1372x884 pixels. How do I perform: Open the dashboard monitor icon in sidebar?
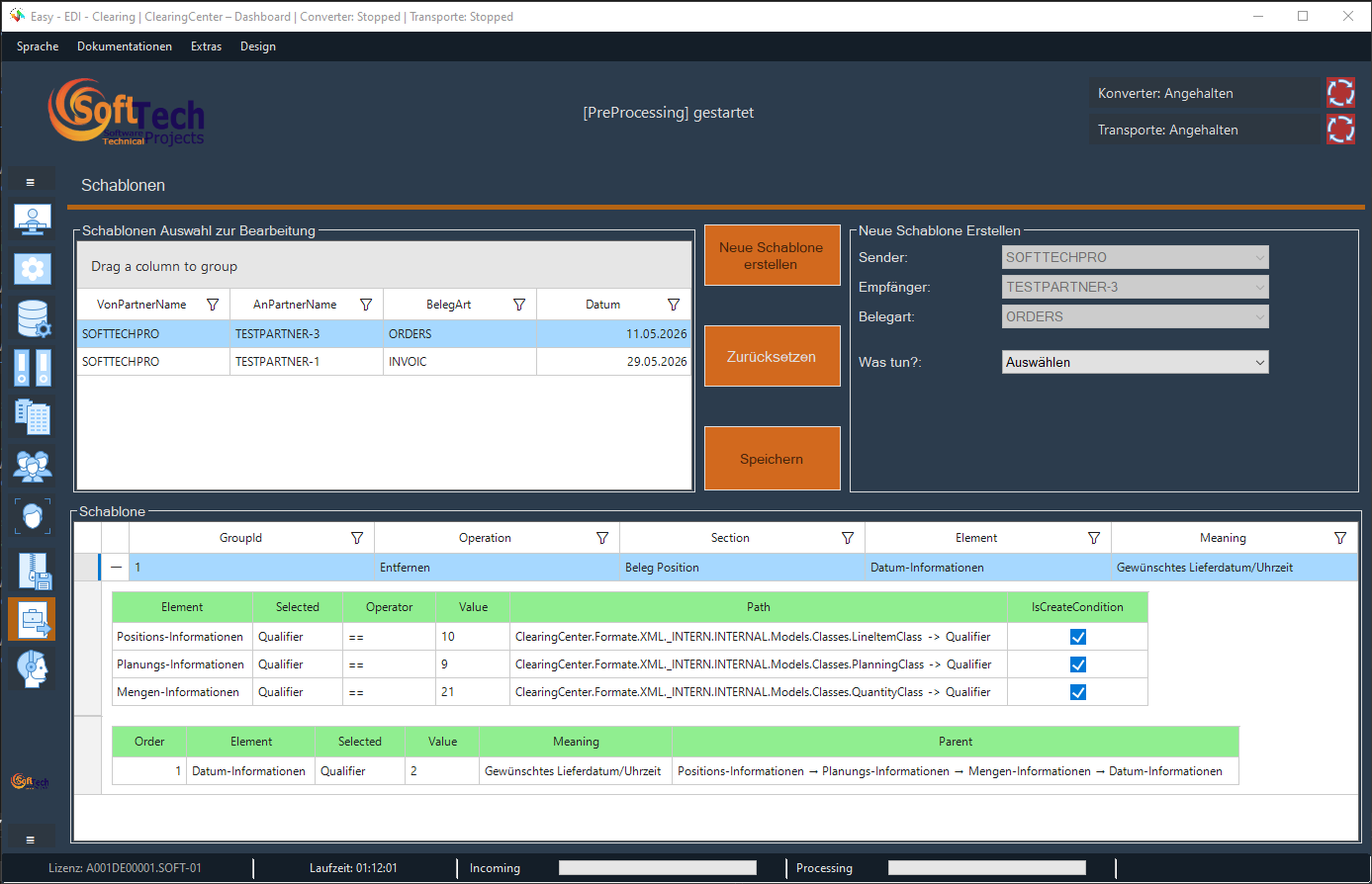pos(33,220)
